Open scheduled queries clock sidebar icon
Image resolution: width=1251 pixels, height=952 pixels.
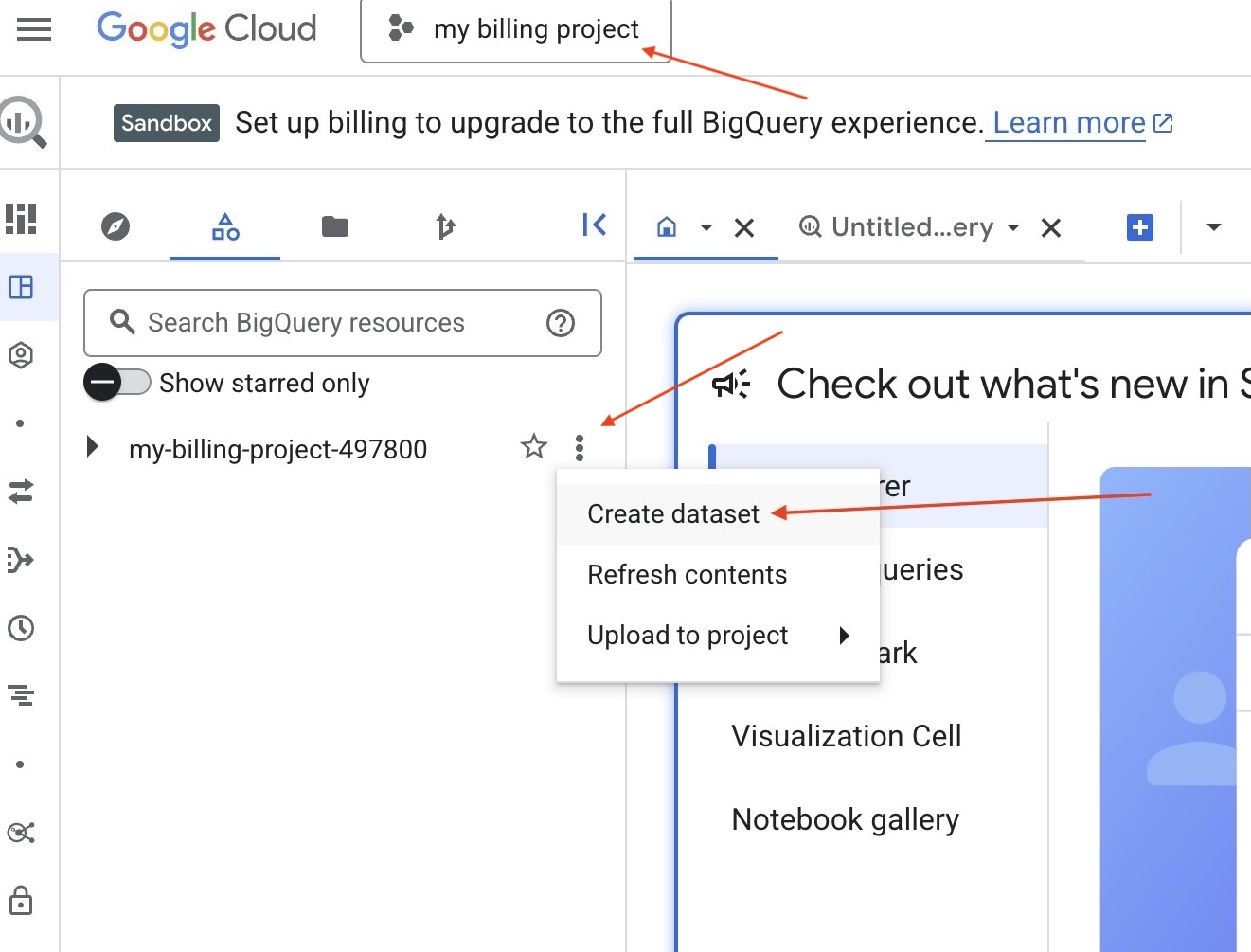tap(21, 628)
